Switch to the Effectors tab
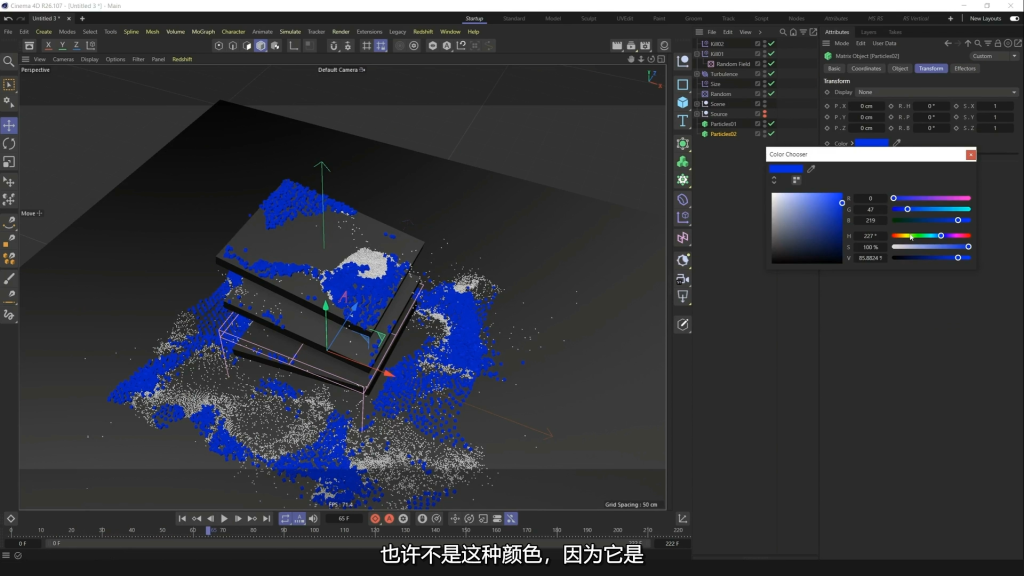Screen dimensions: 1024x576 pyautogui.click(x=964, y=69)
